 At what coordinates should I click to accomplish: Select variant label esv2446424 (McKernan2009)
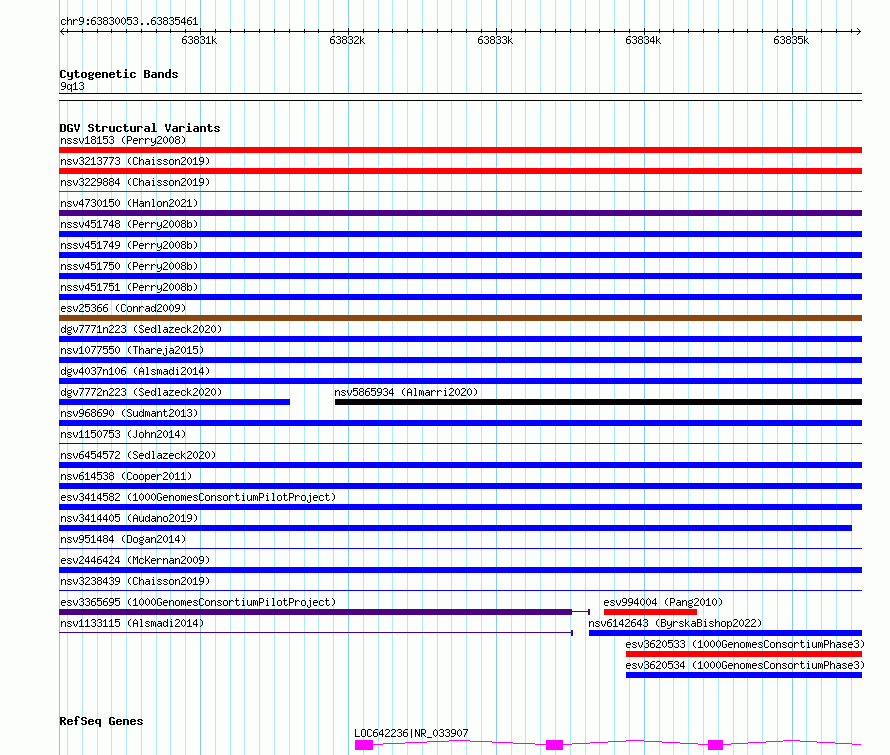click(135, 560)
